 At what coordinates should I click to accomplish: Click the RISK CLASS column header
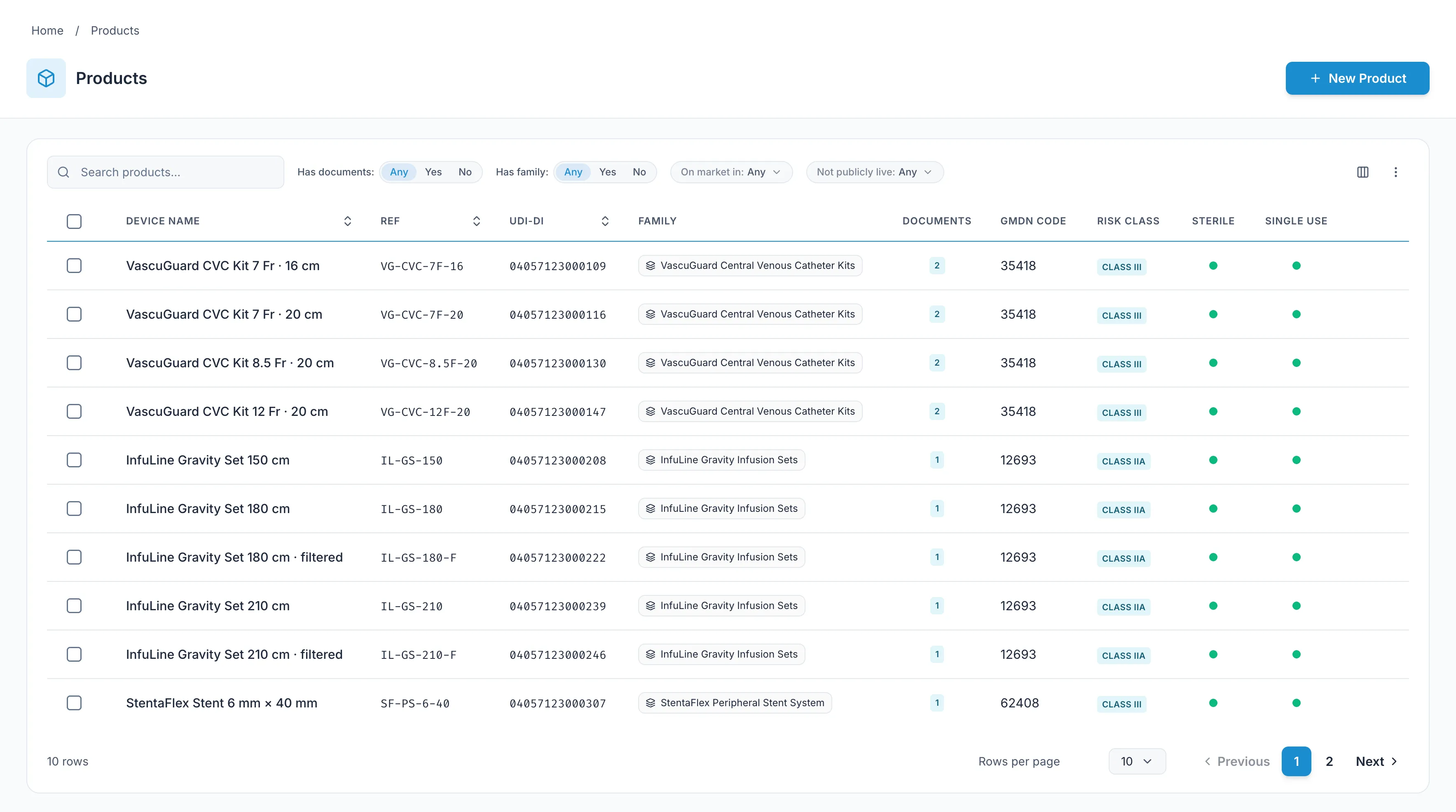point(1128,221)
